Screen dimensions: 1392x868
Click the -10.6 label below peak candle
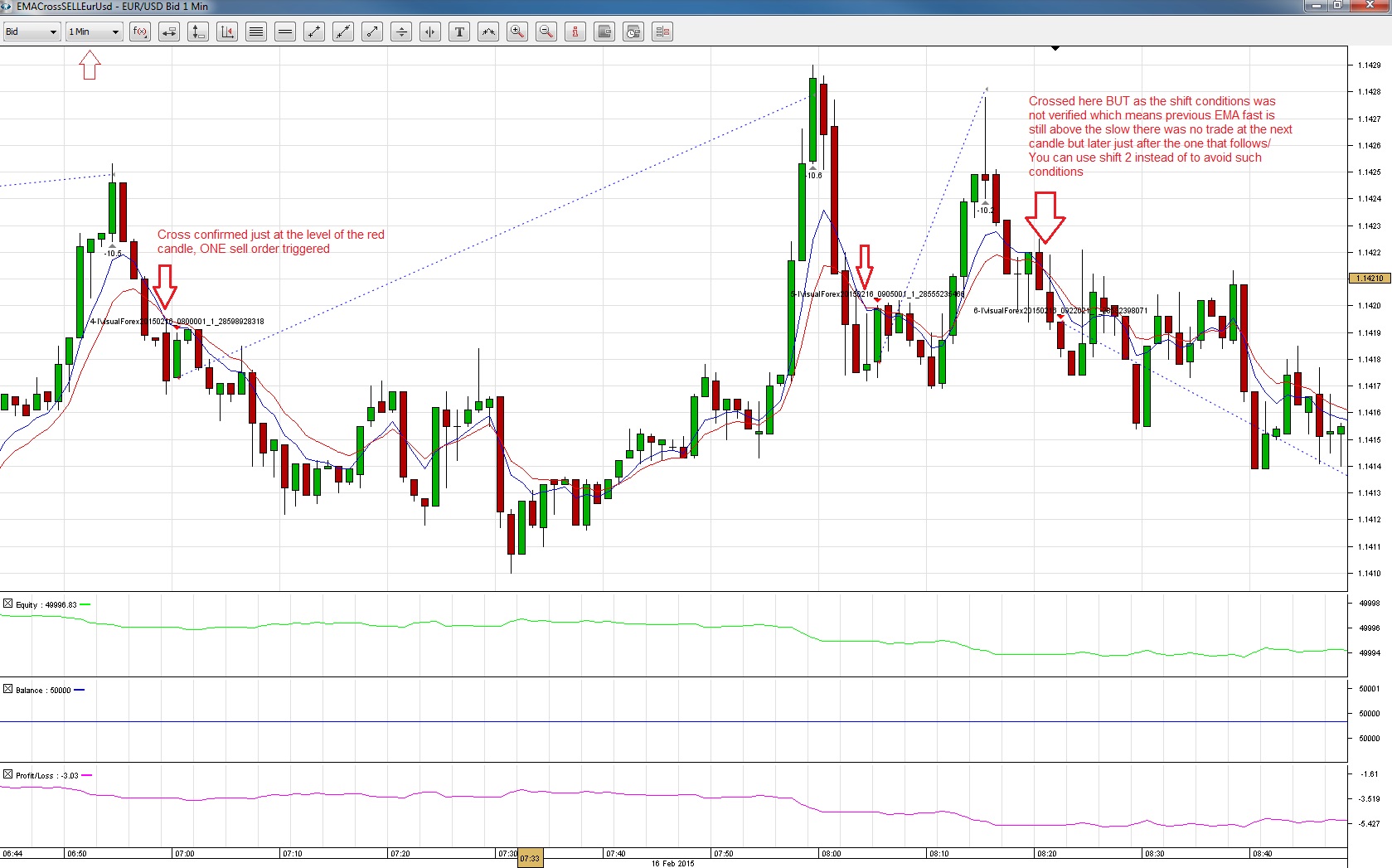[814, 175]
